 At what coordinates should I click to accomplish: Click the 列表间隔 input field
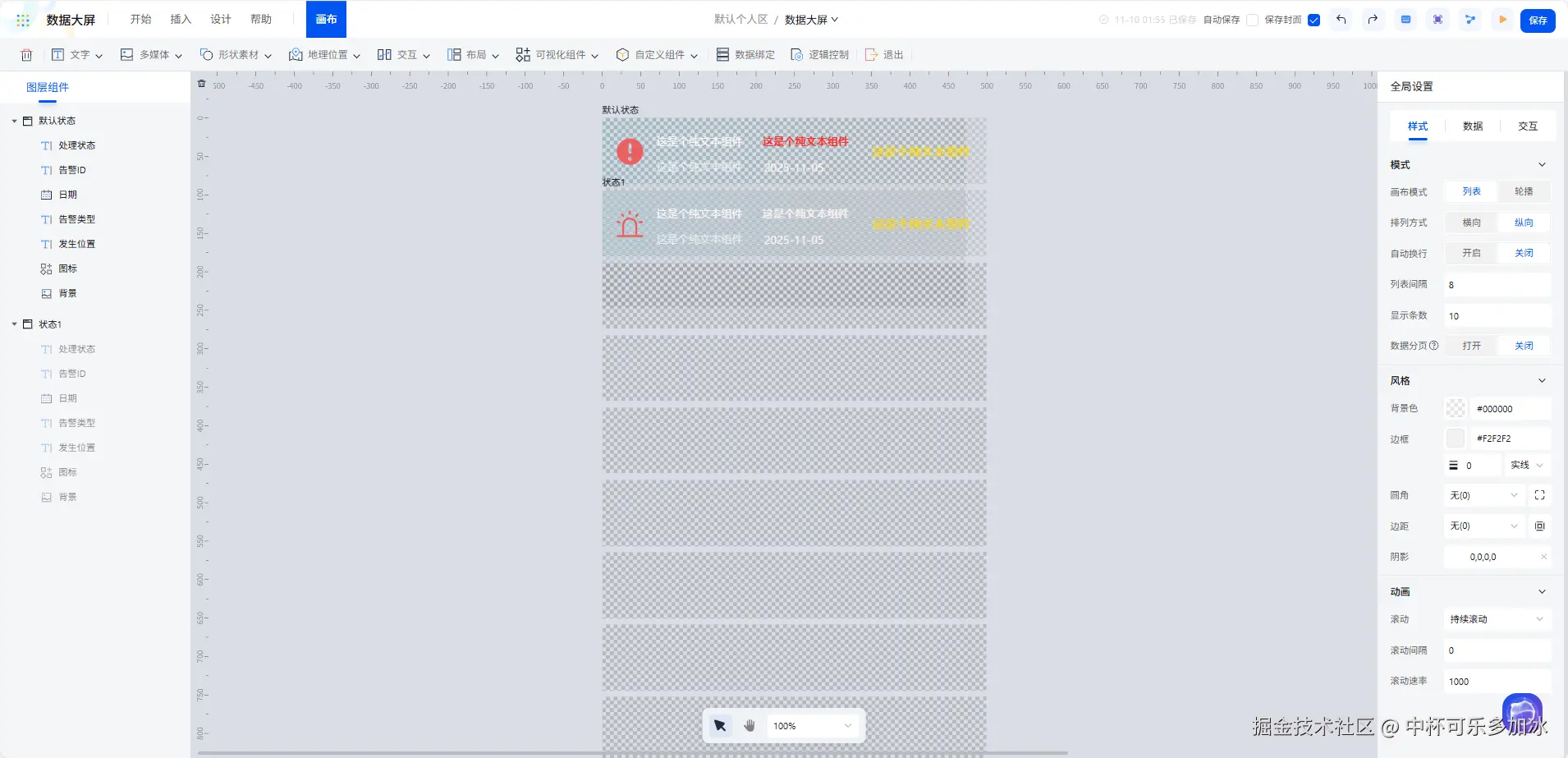click(1497, 285)
